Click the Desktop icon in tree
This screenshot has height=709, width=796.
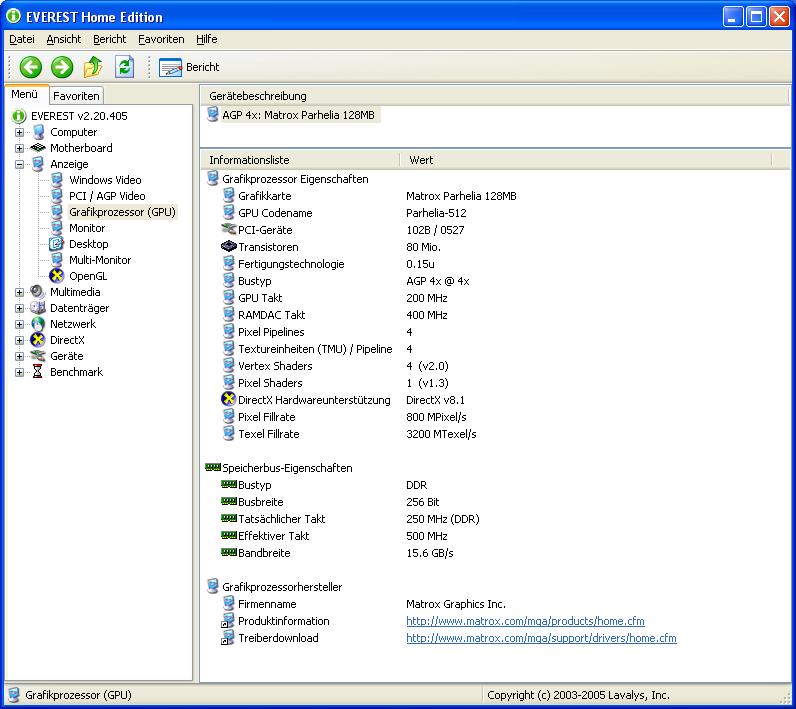pos(56,244)
